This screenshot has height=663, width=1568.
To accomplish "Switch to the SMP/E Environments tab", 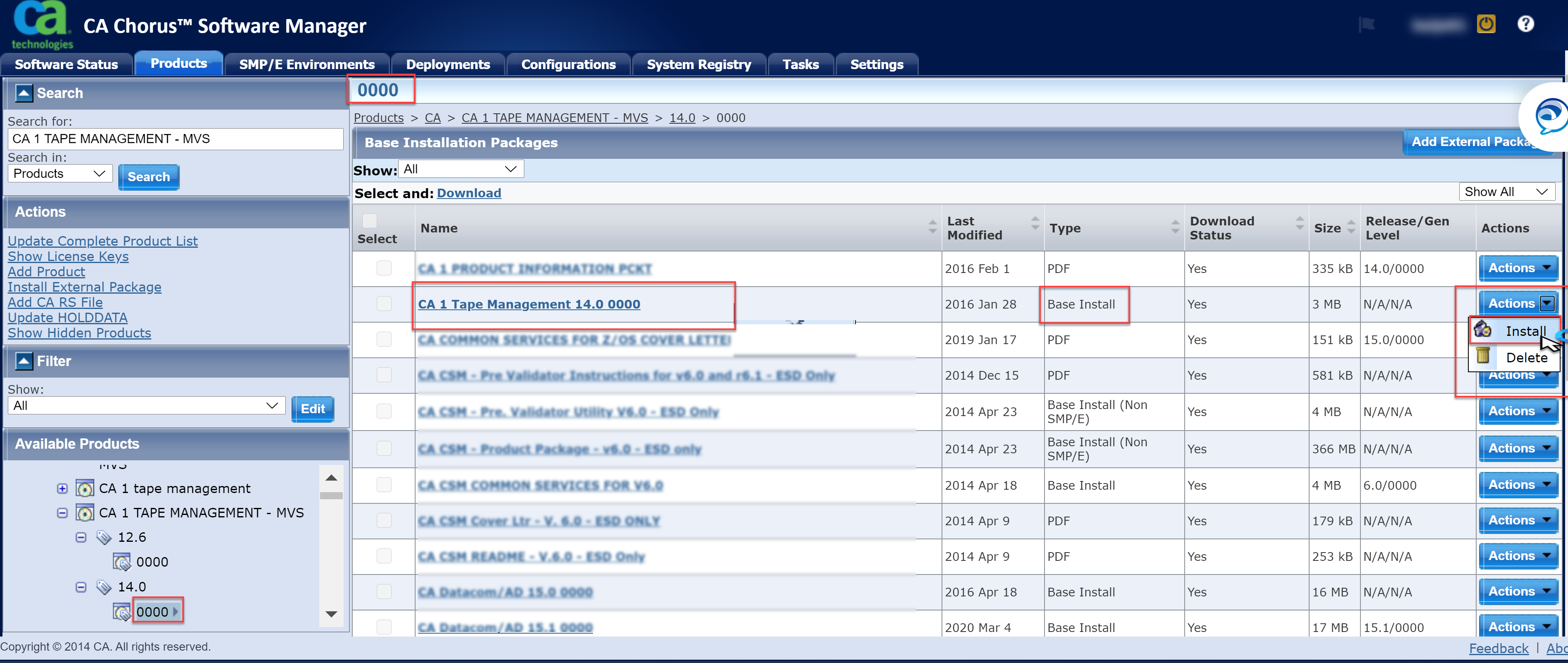I will (306, 65).
